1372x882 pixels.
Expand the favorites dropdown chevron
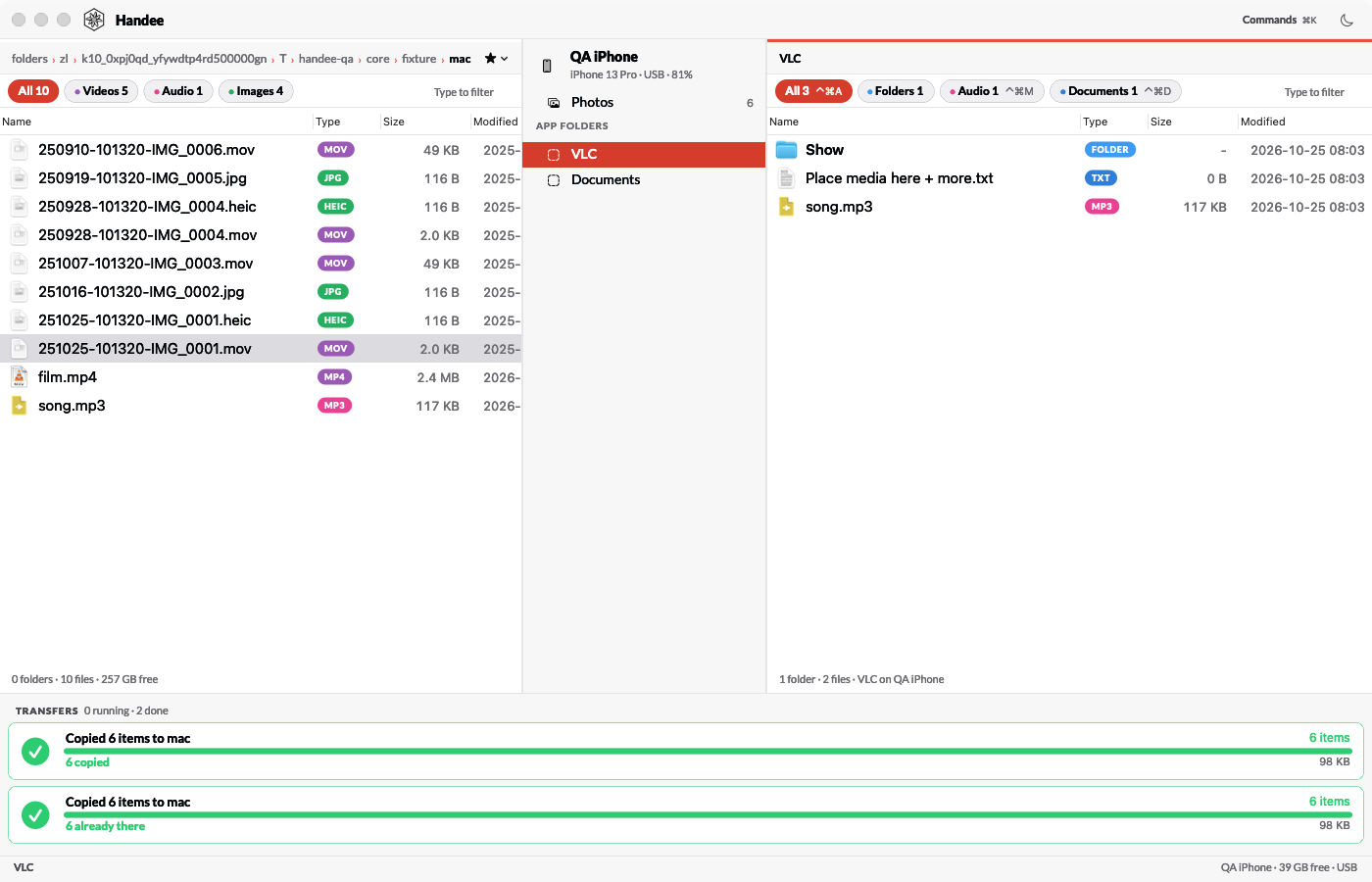505,59
